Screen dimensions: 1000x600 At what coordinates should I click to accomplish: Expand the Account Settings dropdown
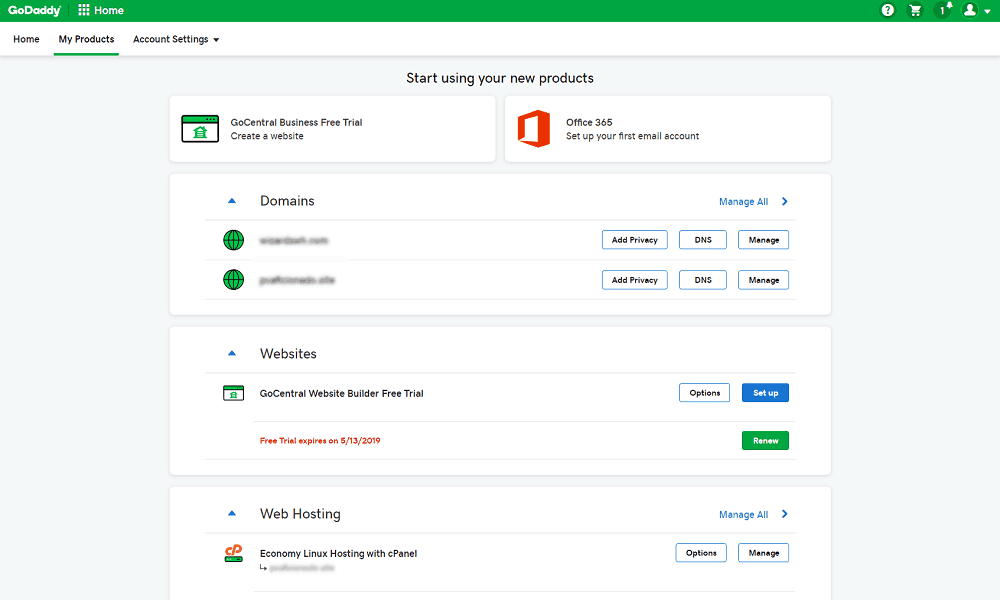coord(176,39)
